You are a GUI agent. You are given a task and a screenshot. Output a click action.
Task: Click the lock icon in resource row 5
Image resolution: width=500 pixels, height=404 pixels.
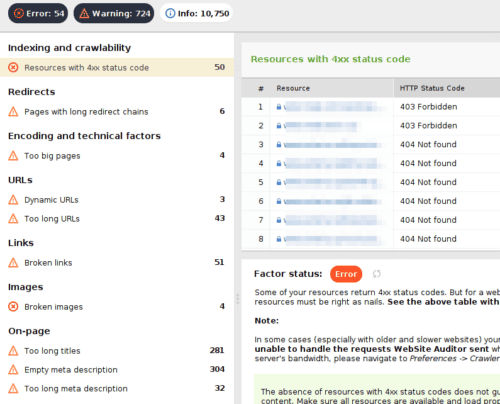pyautogui.click(x=279, y=182)
